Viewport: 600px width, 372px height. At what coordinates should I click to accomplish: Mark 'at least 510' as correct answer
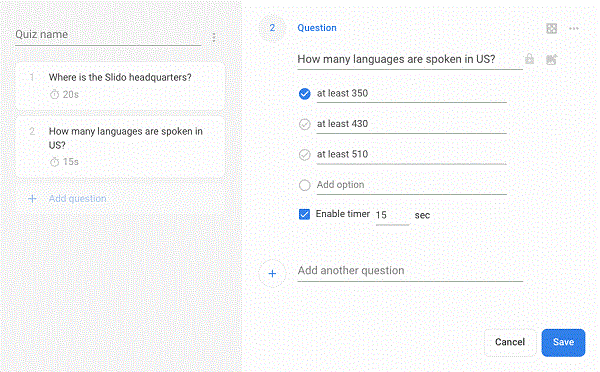(305, 155)
